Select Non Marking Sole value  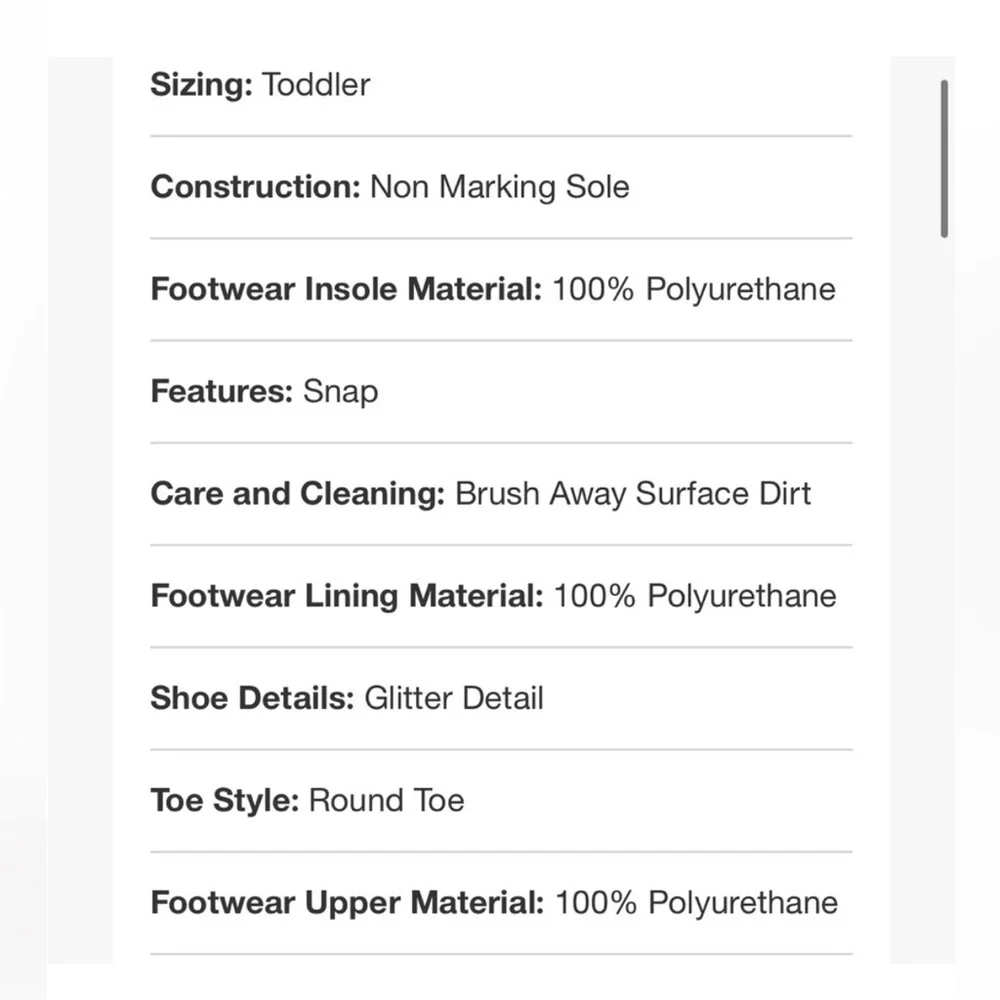tap(499, 187)
